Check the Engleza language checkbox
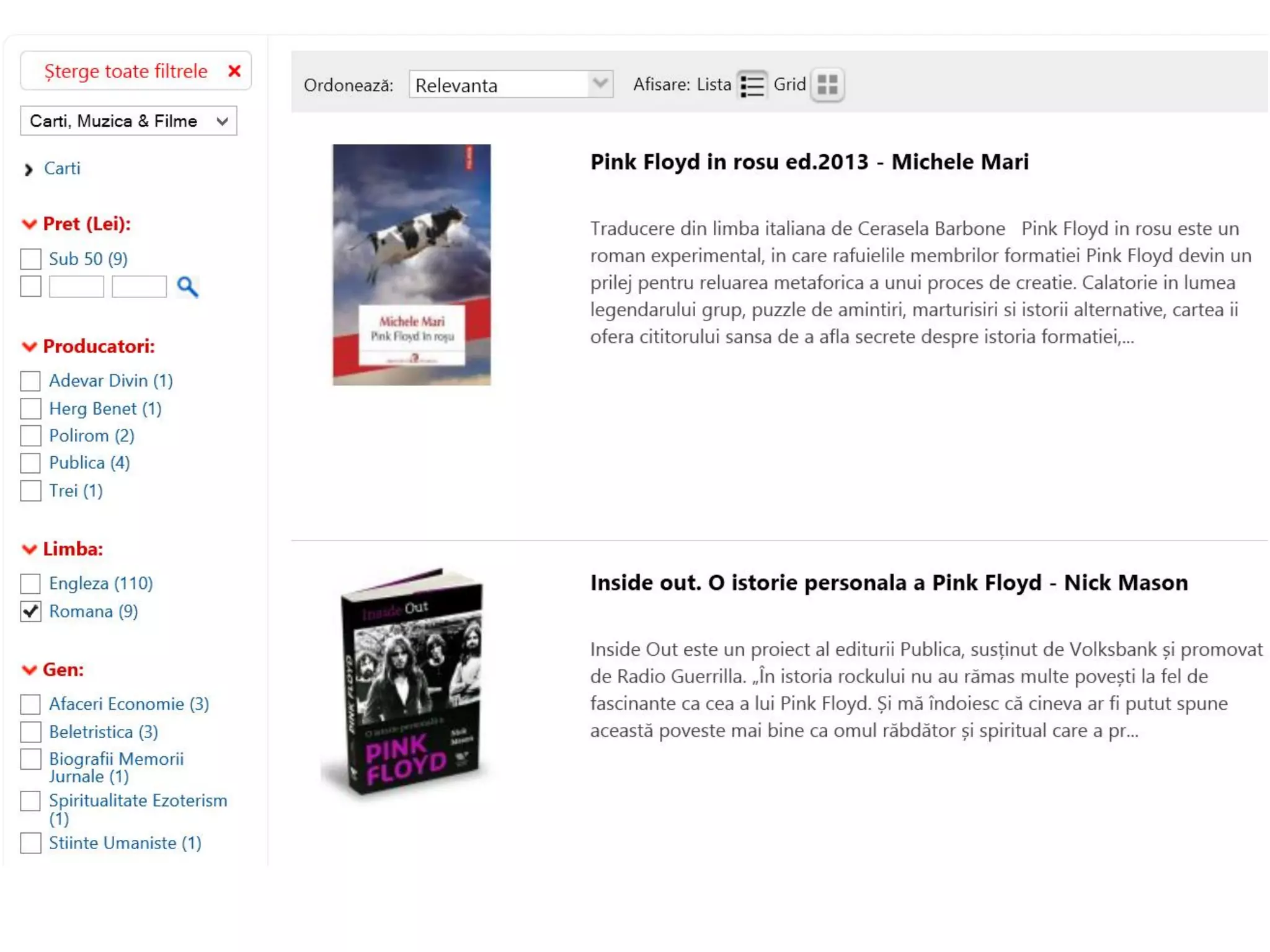Image resolution: width=1270 pixels, height=952 pixels. 30,583
